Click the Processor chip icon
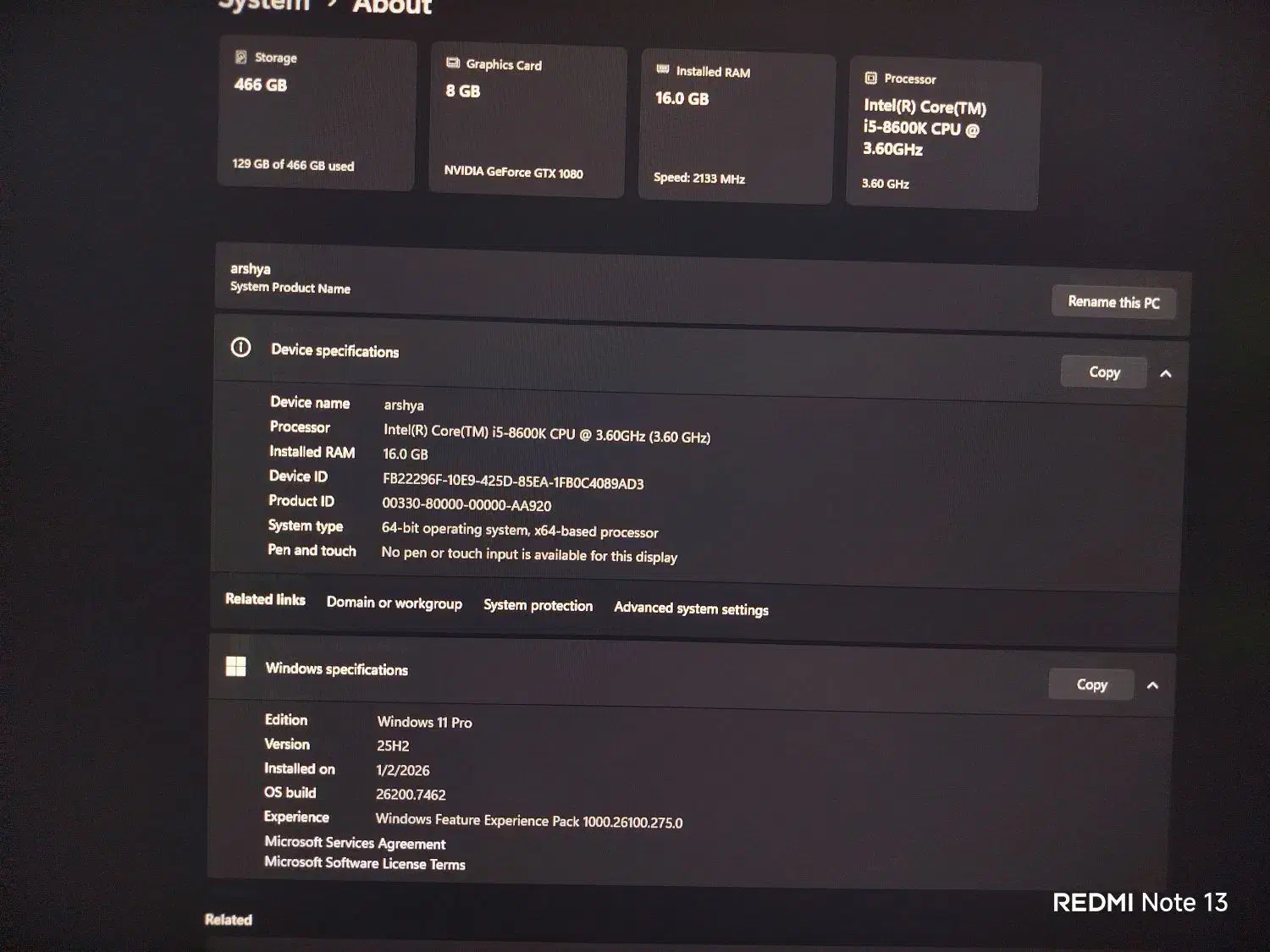 coord(870,78)
